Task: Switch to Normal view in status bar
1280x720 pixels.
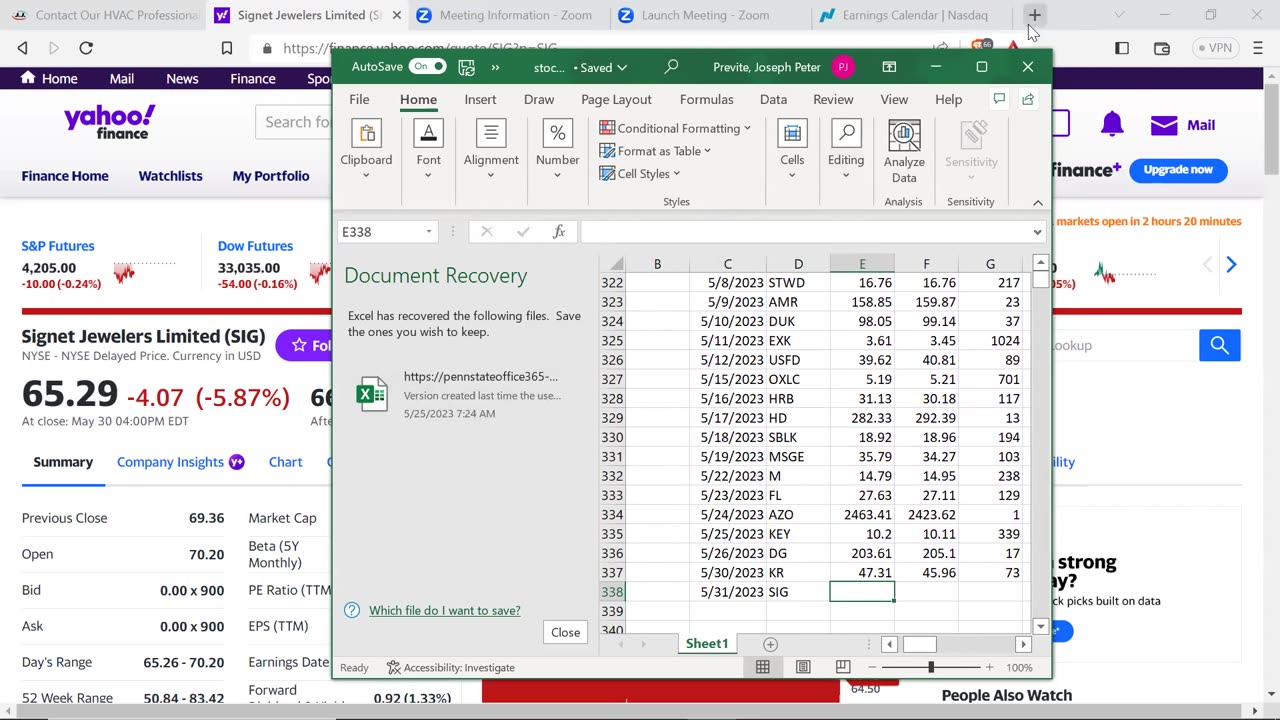Action: pyautogui.click(x=763, y=667)
